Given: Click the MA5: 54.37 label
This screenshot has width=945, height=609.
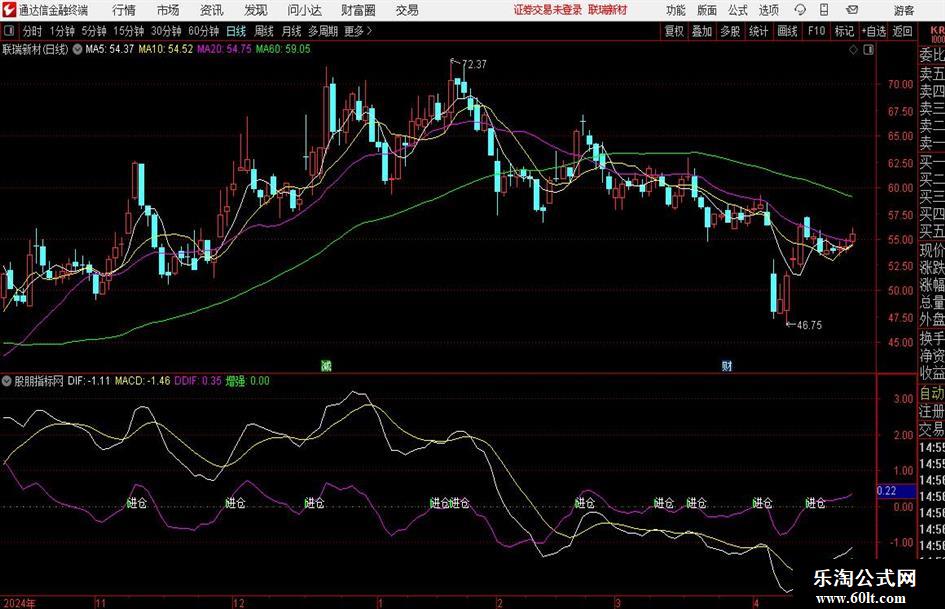Looking at the screenshot, I should 109,49.
